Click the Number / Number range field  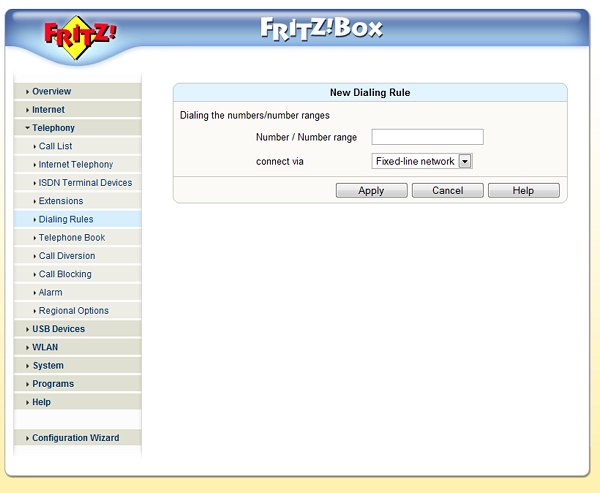(x=427, y=137)
